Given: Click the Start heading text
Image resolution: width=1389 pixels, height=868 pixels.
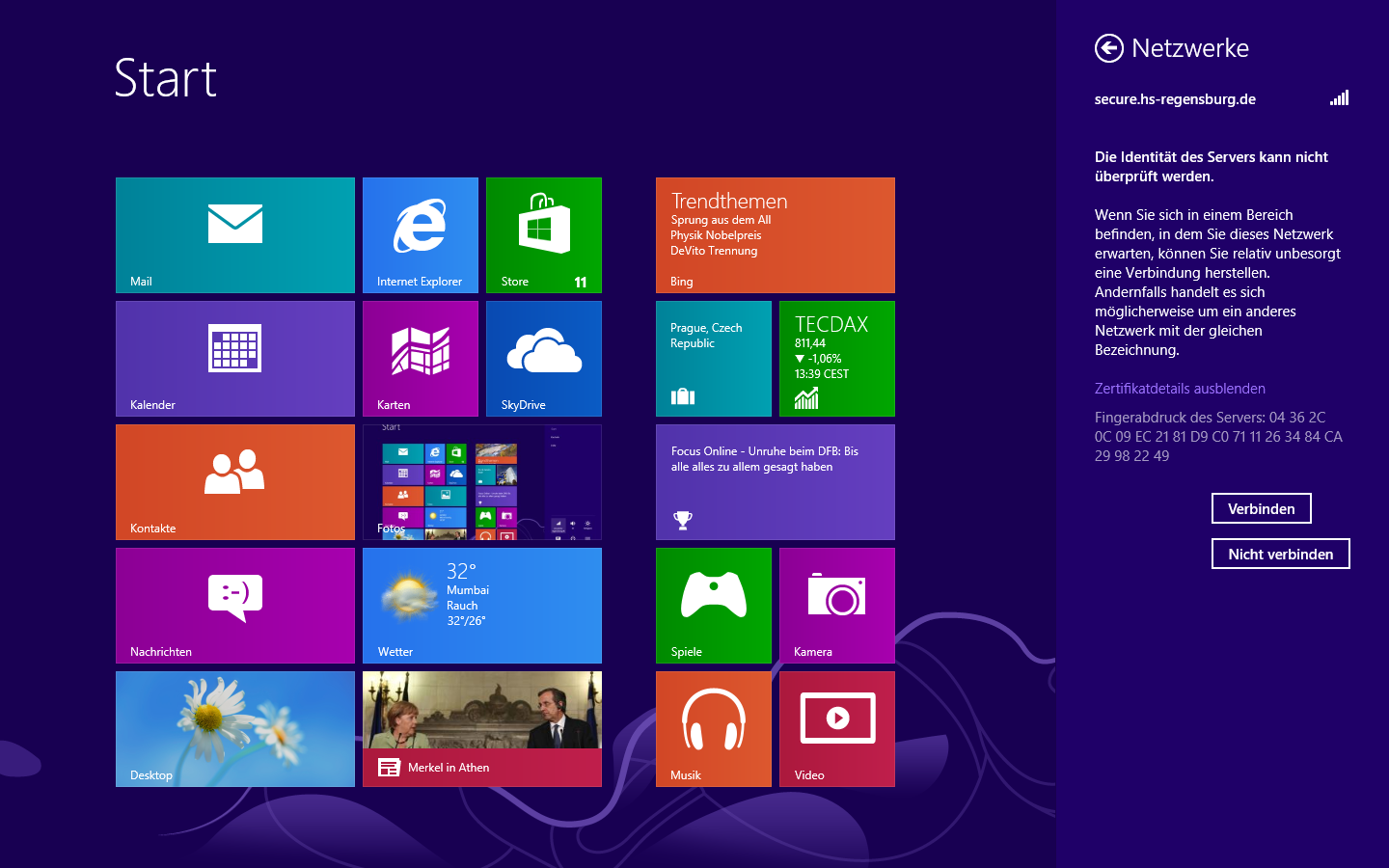Looking at the screenshot, I should tap(166, 78).
